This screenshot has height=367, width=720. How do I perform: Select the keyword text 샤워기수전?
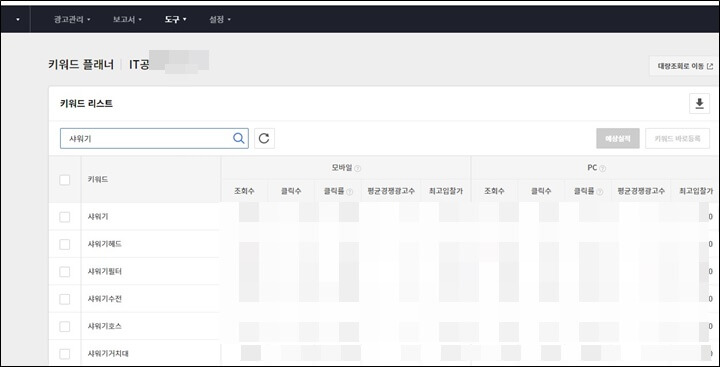pos(105,299)
